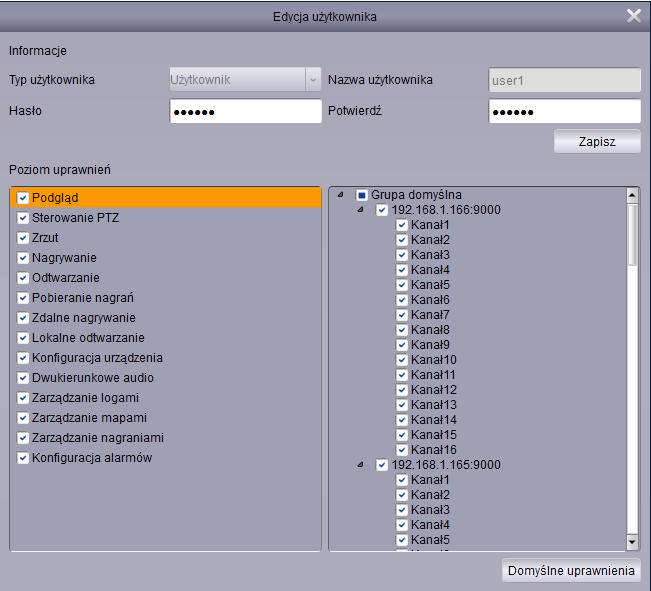Click the channel tree scrollbar down arrow

click(x=632, y=542)
